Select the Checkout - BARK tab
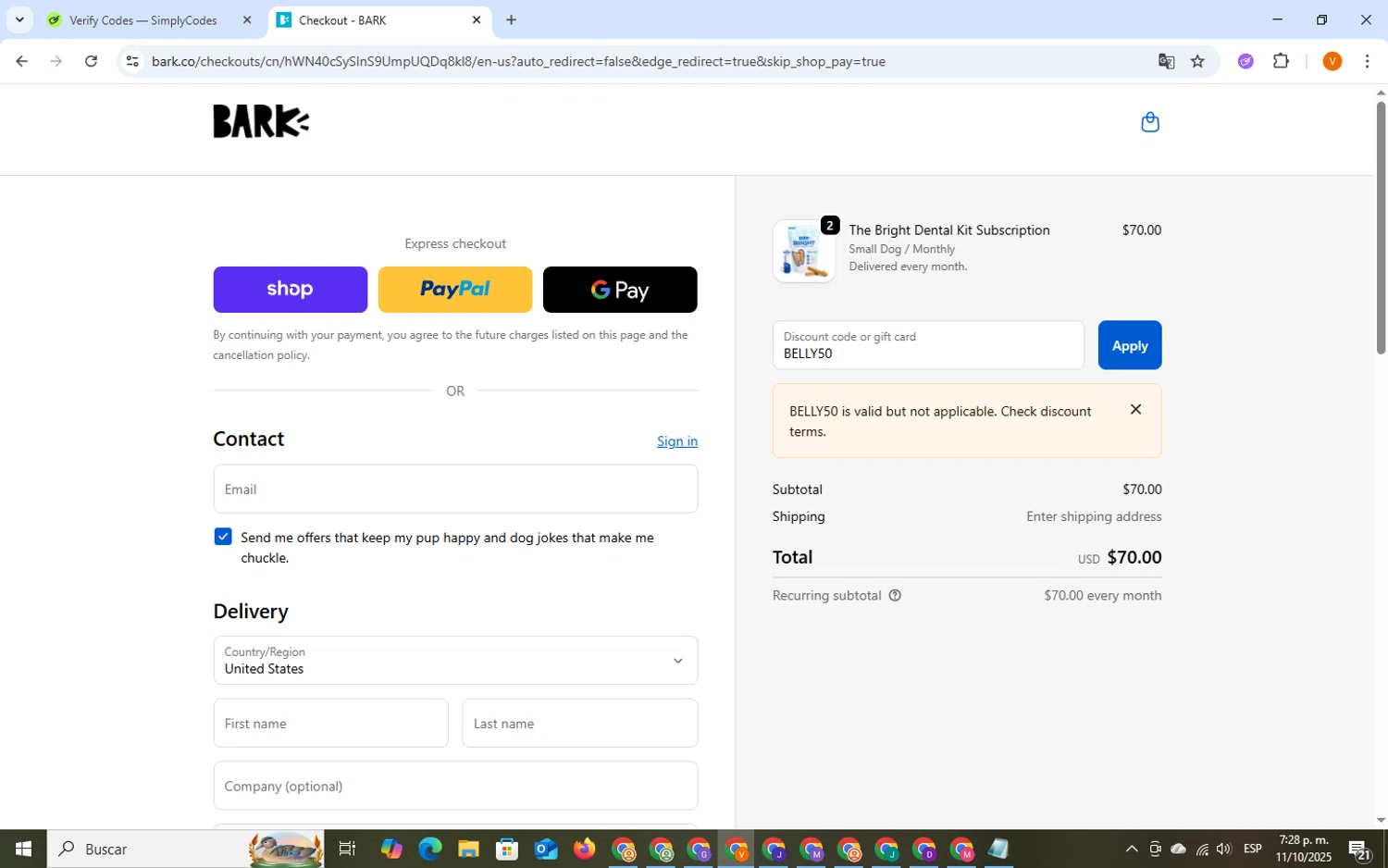This screenshot has width=1388, height=868. point(379,19)
